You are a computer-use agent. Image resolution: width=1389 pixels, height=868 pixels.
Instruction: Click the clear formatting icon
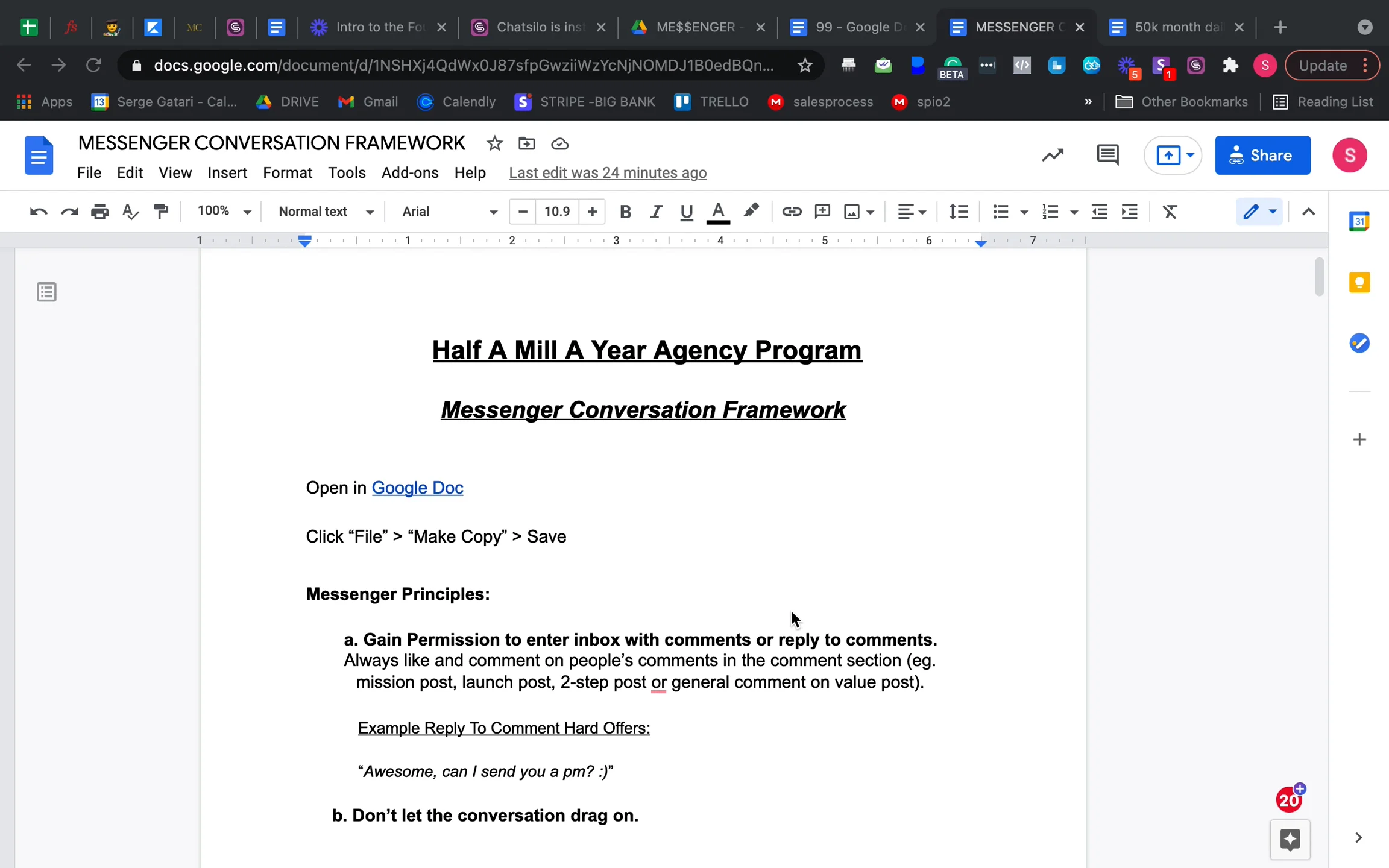[1170, 212]
